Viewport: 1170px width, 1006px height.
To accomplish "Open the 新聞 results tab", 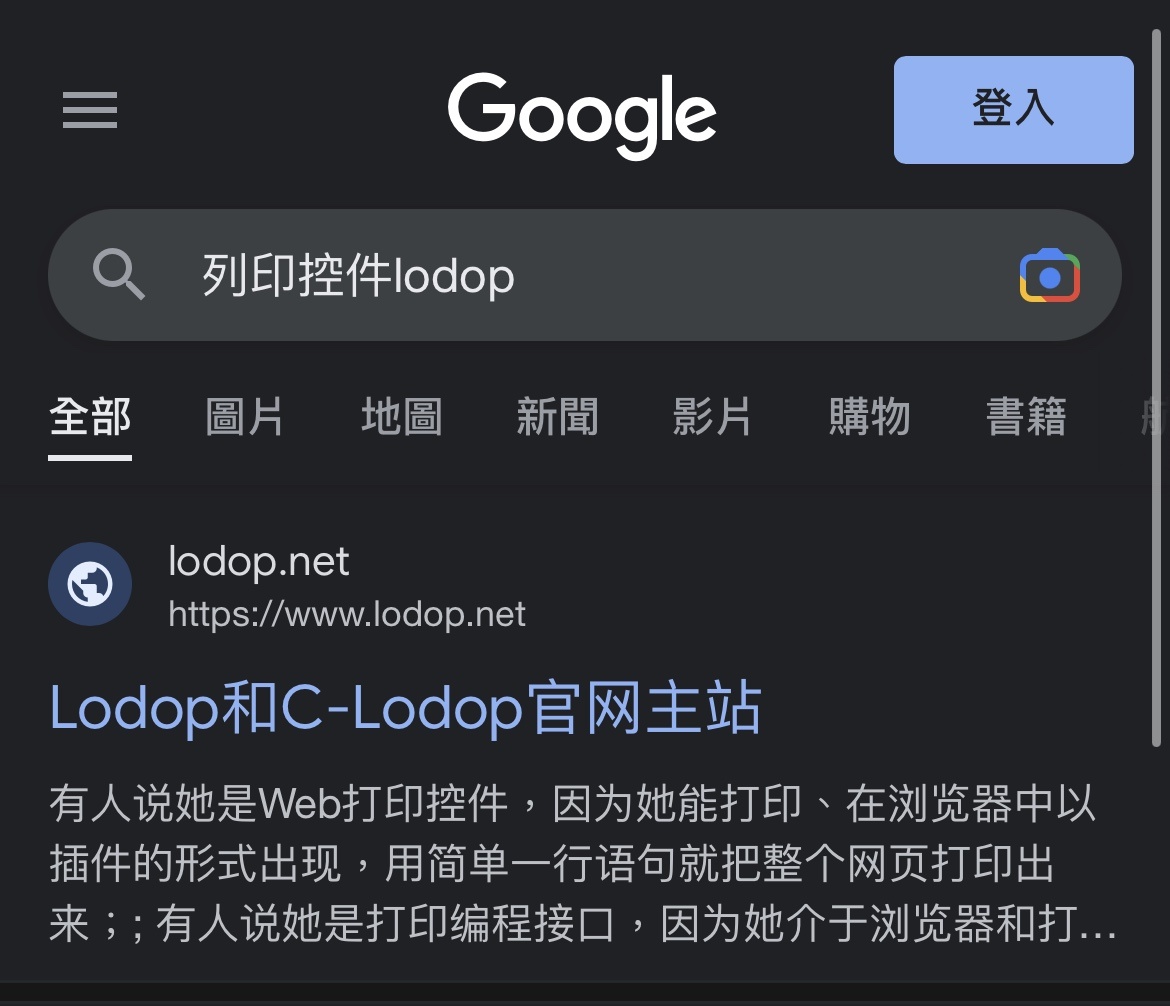I will click(557, 416).
